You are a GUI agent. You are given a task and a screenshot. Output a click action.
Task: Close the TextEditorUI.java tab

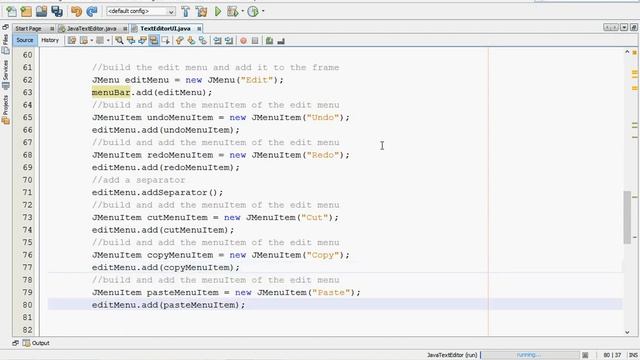click(199, 29)
